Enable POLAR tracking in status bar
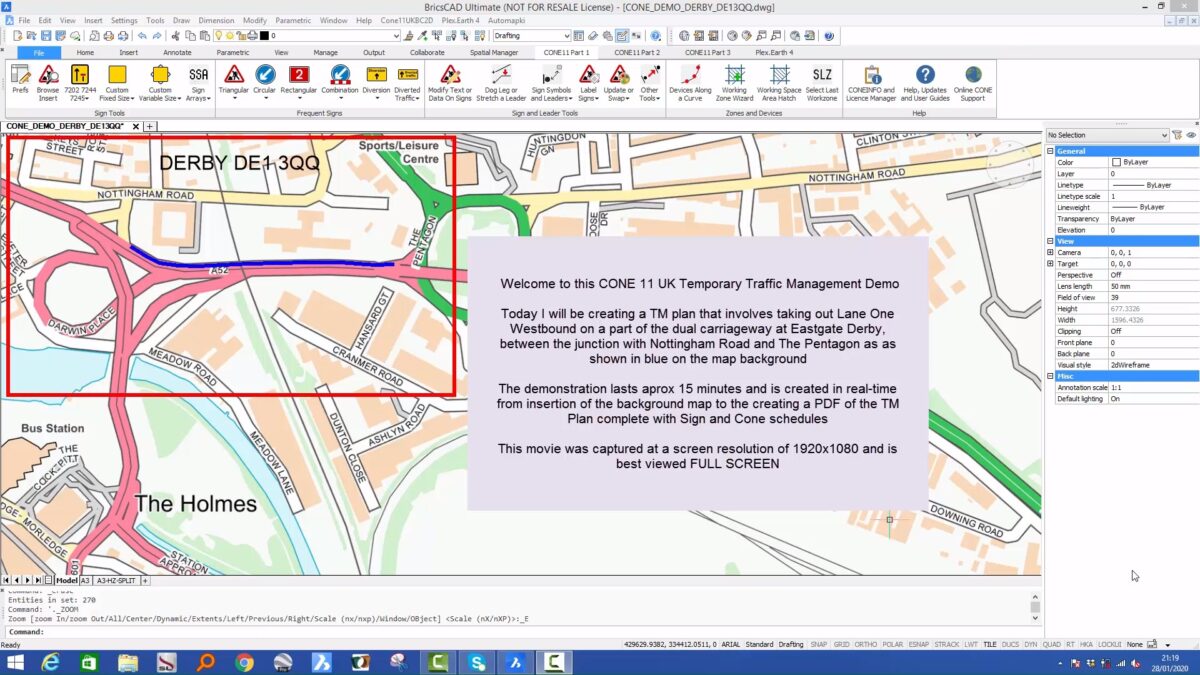1200x675 pixels. tap(893, 645)
